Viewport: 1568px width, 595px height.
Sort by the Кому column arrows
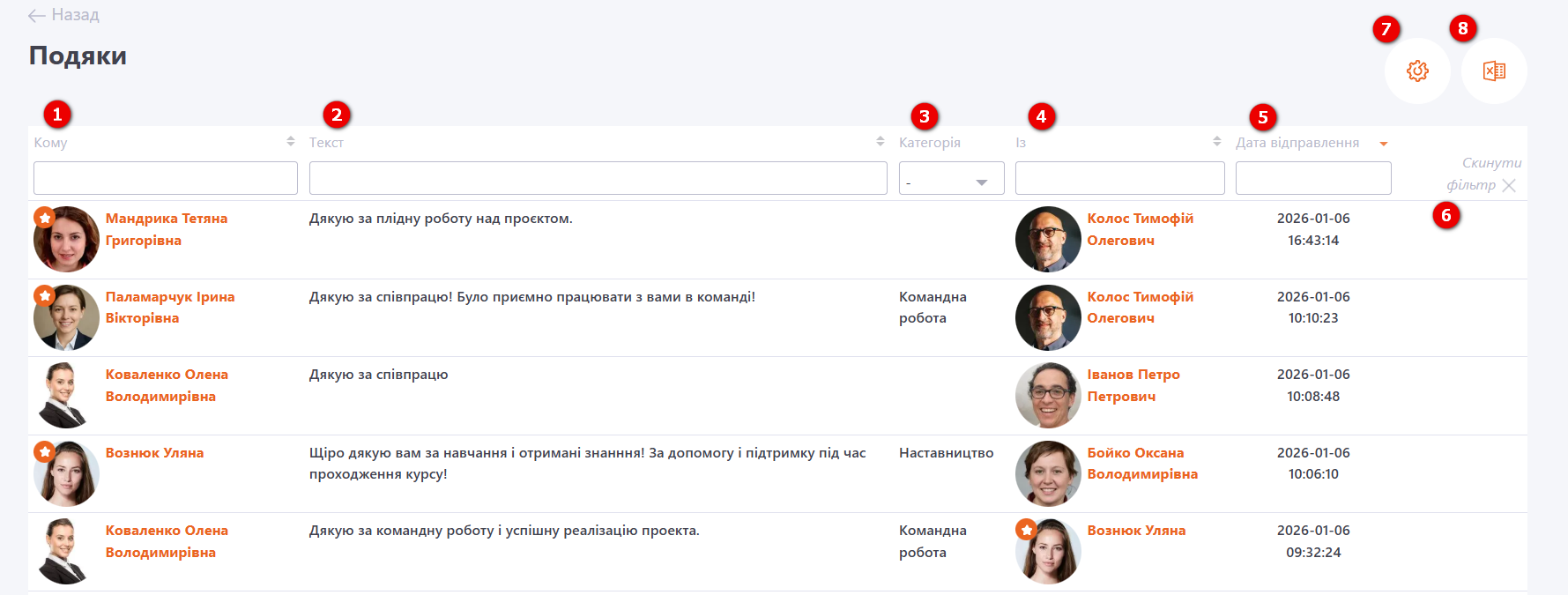[x=290, y=142]
